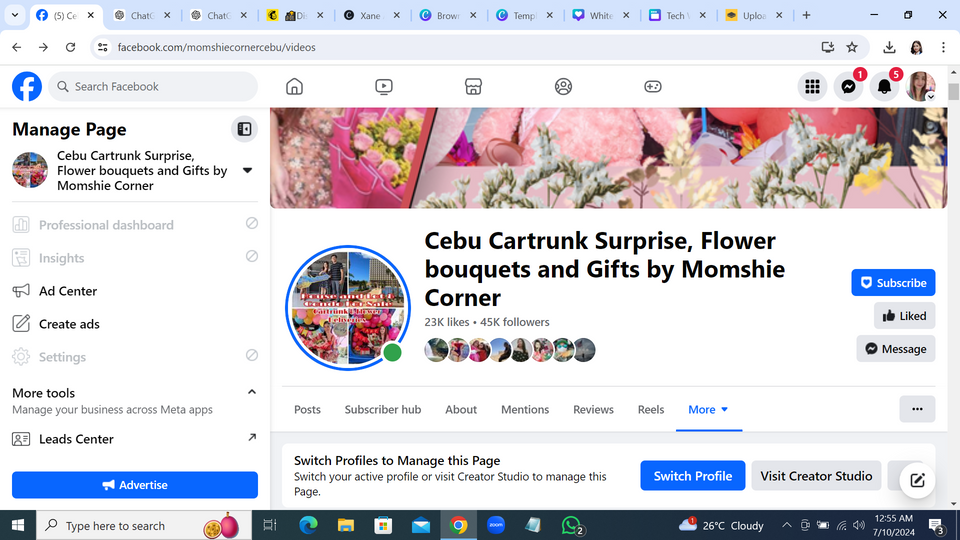Open Messenger chats icon

click(848, 87)
